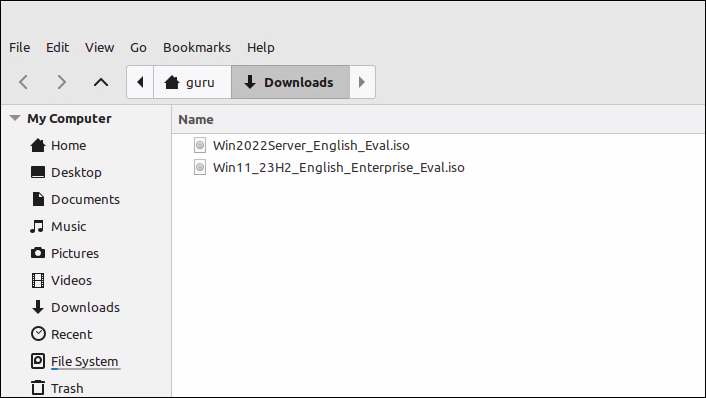Screen dimensions: 706x398
Task: Go up to the parent folder
Action: tap(101, 82)
